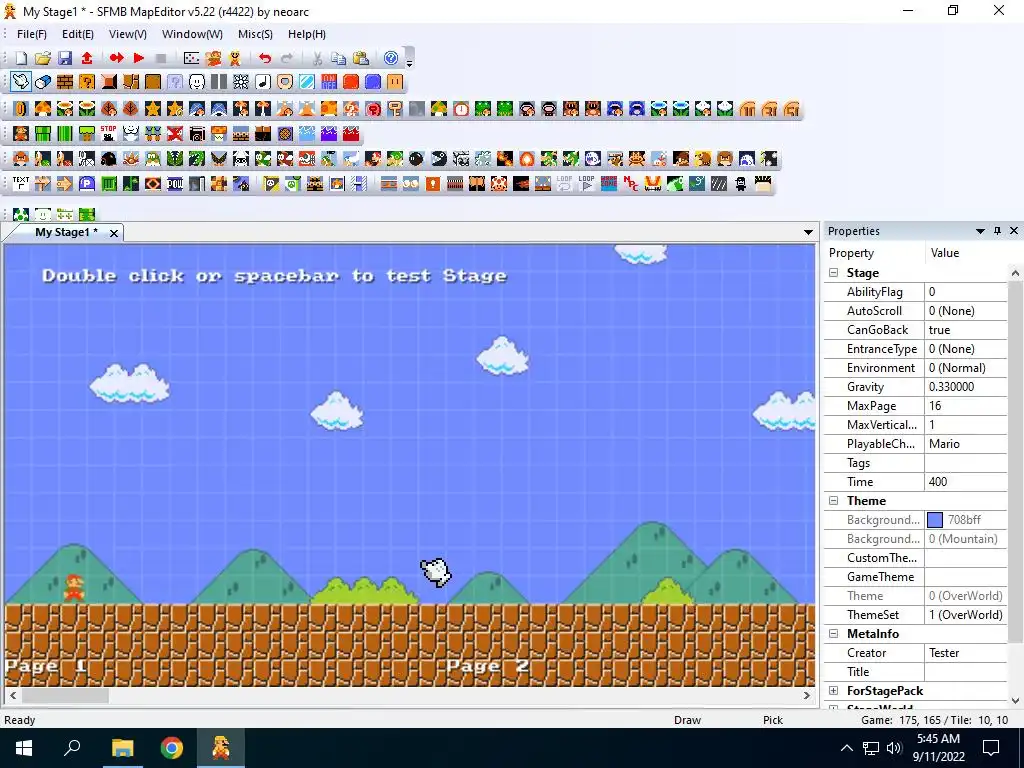
Task: Select the STOP camera icon
Action: [108, 134]
